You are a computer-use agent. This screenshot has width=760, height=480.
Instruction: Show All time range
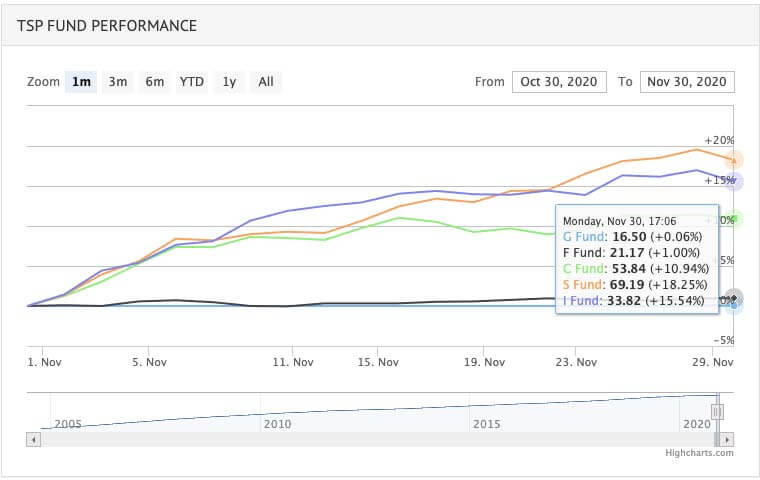coord(266,82)
